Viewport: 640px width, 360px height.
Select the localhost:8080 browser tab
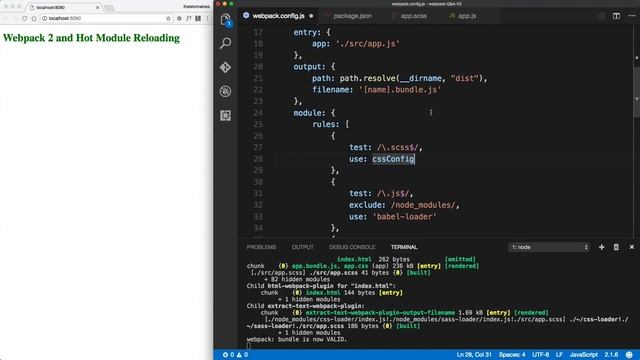point(63,7)
